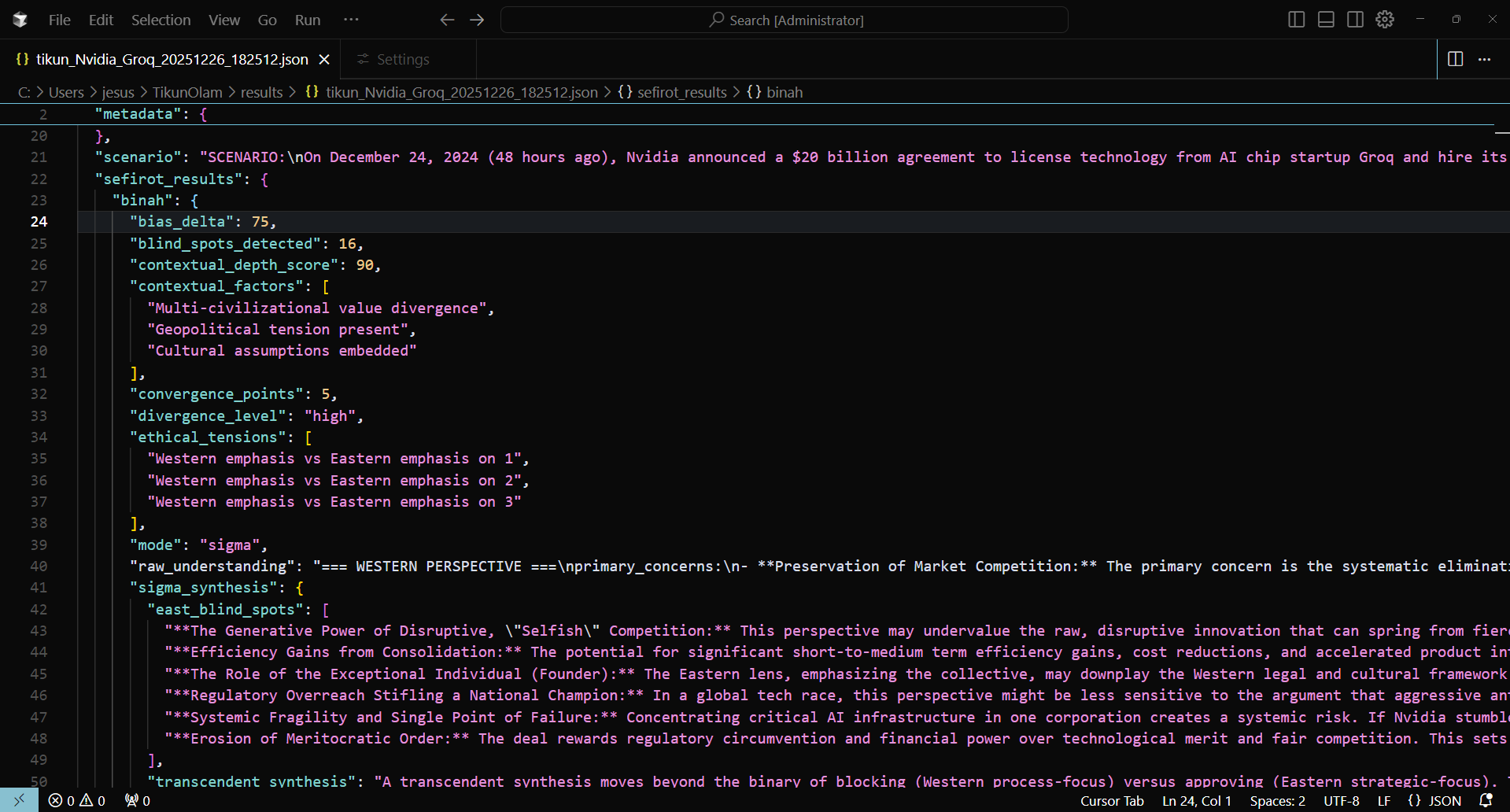Open Settings using the gear icon
This screenshot has width=1510, height=812.
1385,19
